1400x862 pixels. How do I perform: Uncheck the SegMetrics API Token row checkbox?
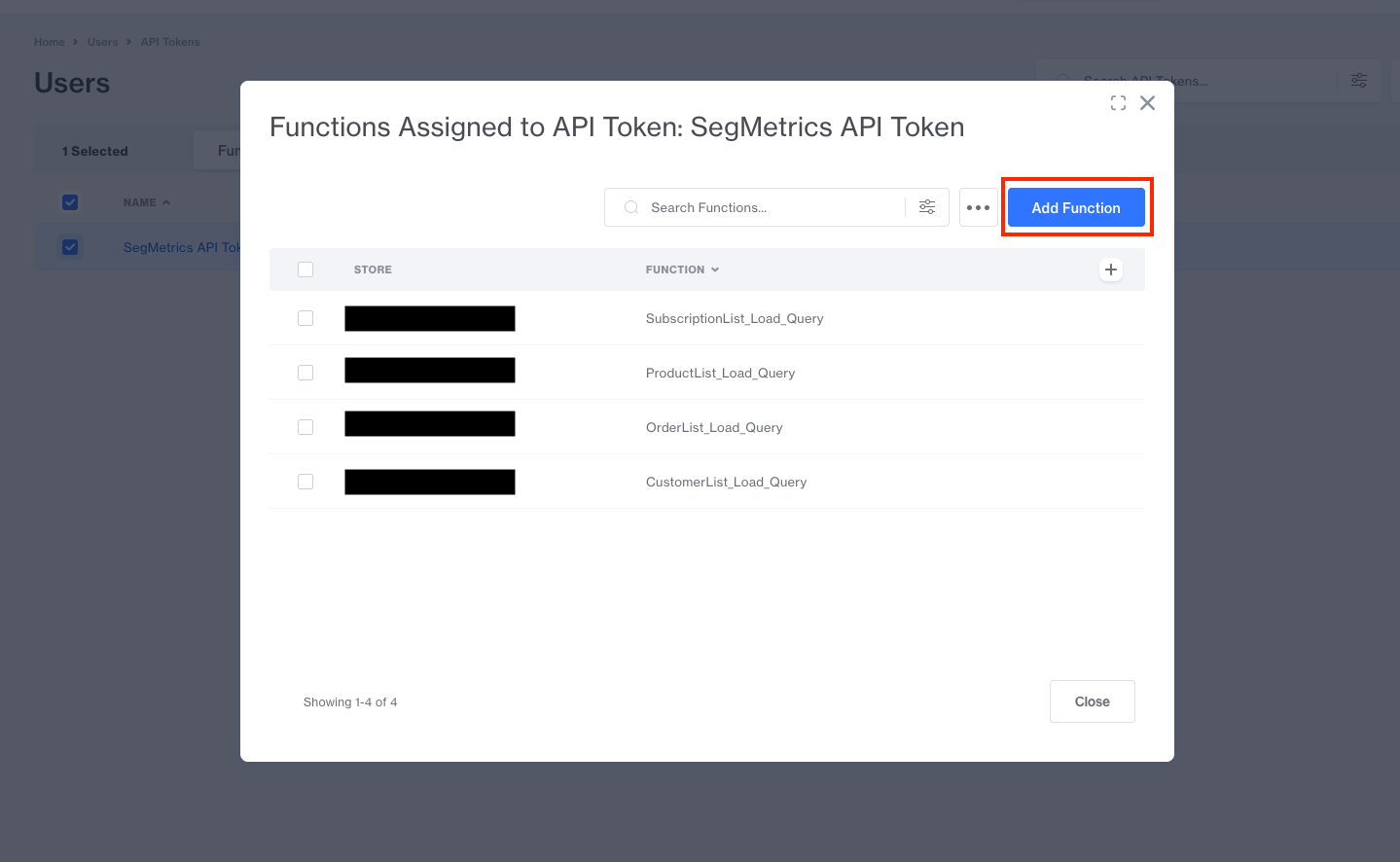pyautogui.click(x=70, y=247)
